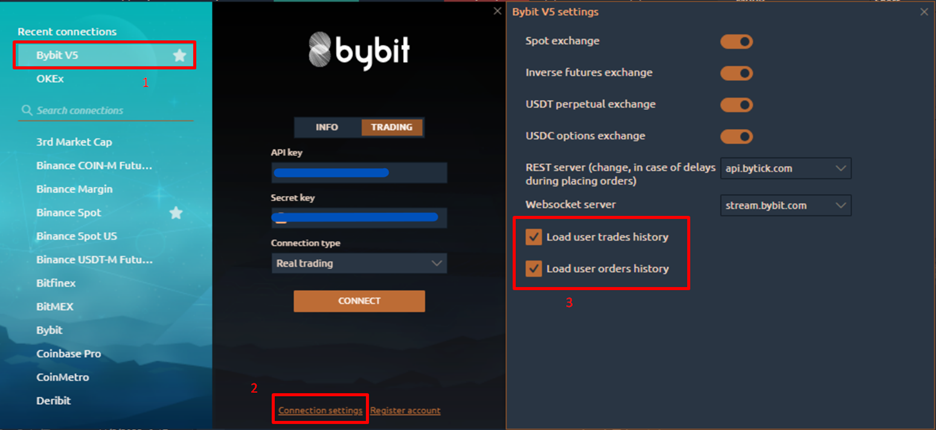The height and width of the screenshot is (430, 936).
Task: Switch to the INFO tab
Action: (327, 127)
